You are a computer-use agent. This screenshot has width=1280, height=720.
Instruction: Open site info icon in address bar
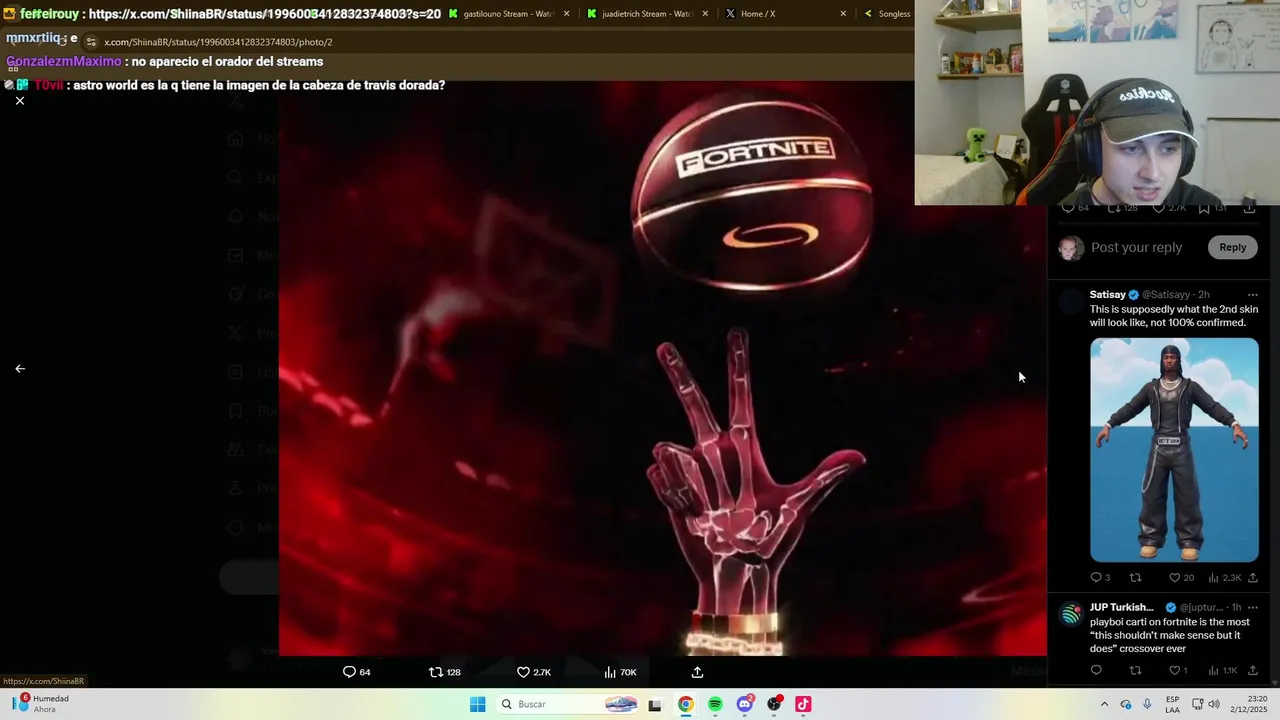[x=91, y=42]
